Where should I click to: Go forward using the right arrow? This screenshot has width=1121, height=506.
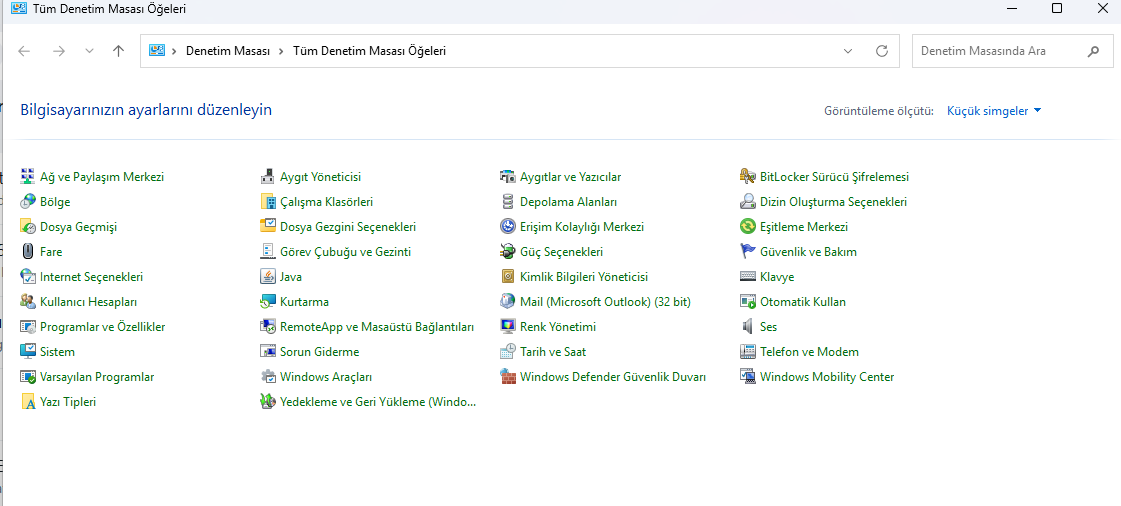tap(59, 51)
